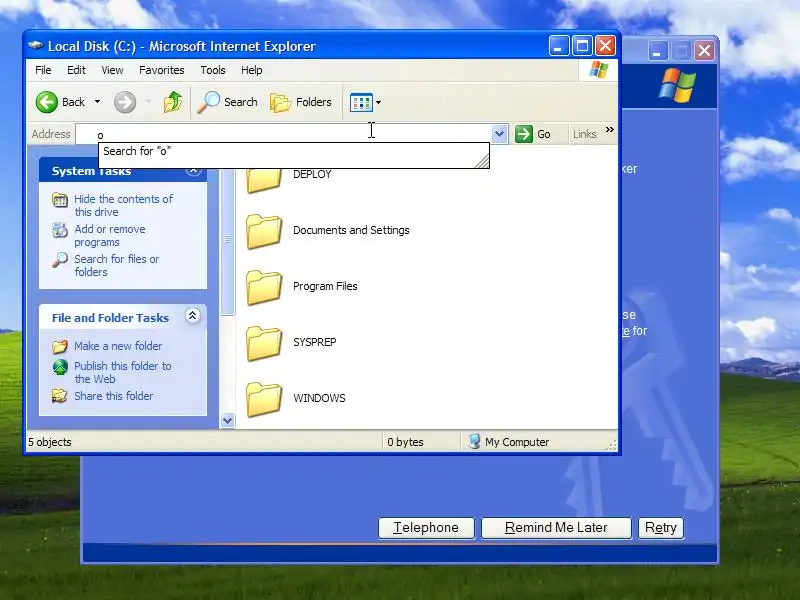Image resolution: width=800 pixels, height=600 pixels.
Task: Select the Search for "o" suggestion
Action: tap(294, 151)
